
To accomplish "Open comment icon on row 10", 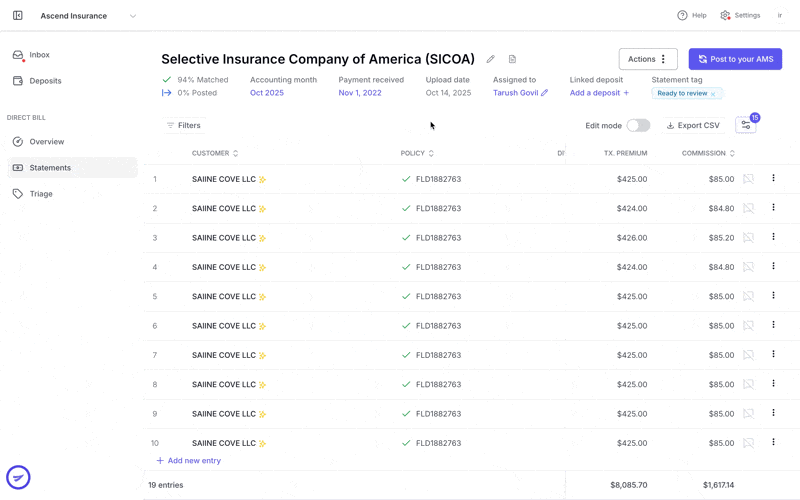I will [748, 443].
